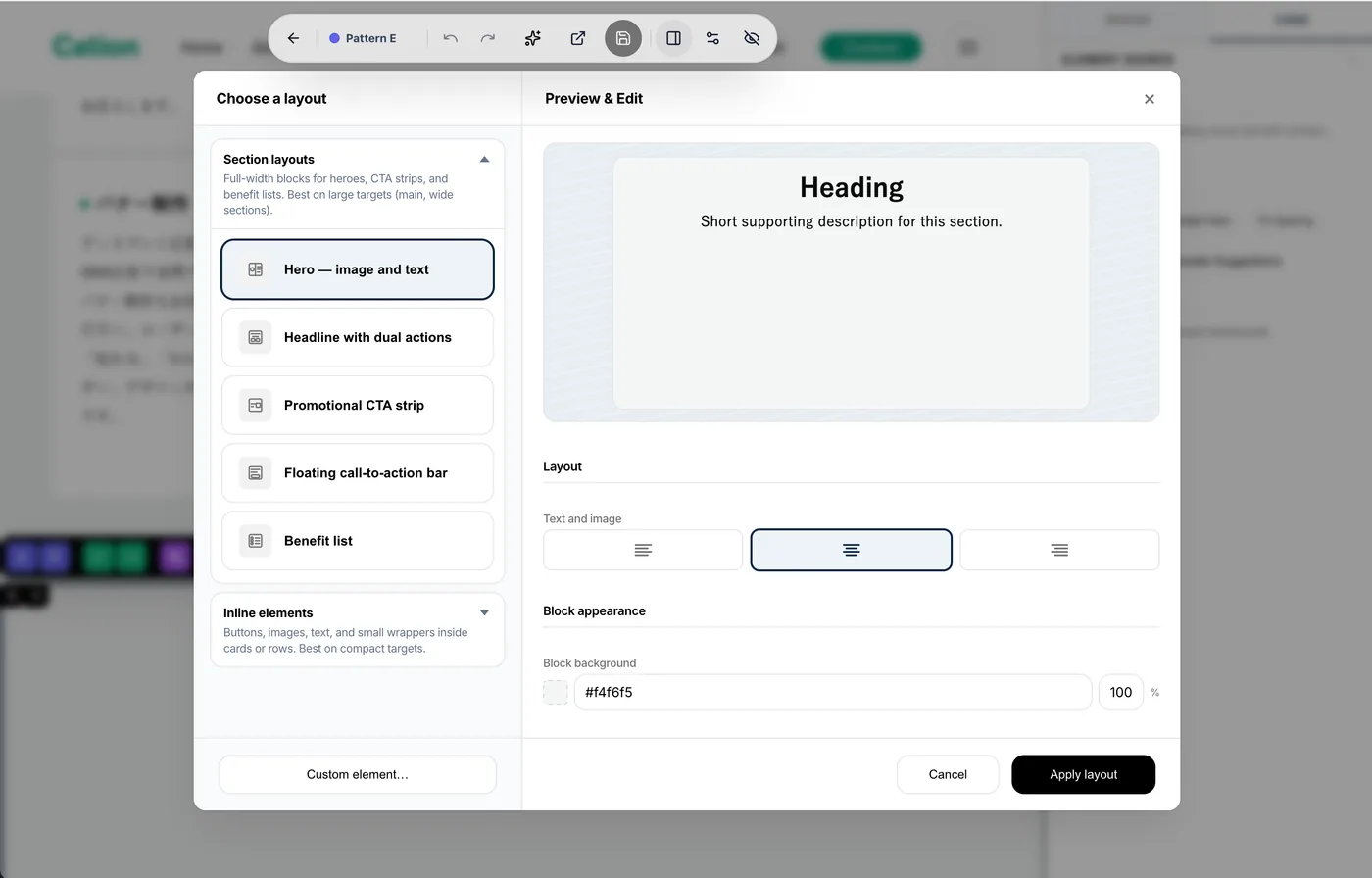Click the save disk icon
Screen dimensions: 1372x878
623,38
